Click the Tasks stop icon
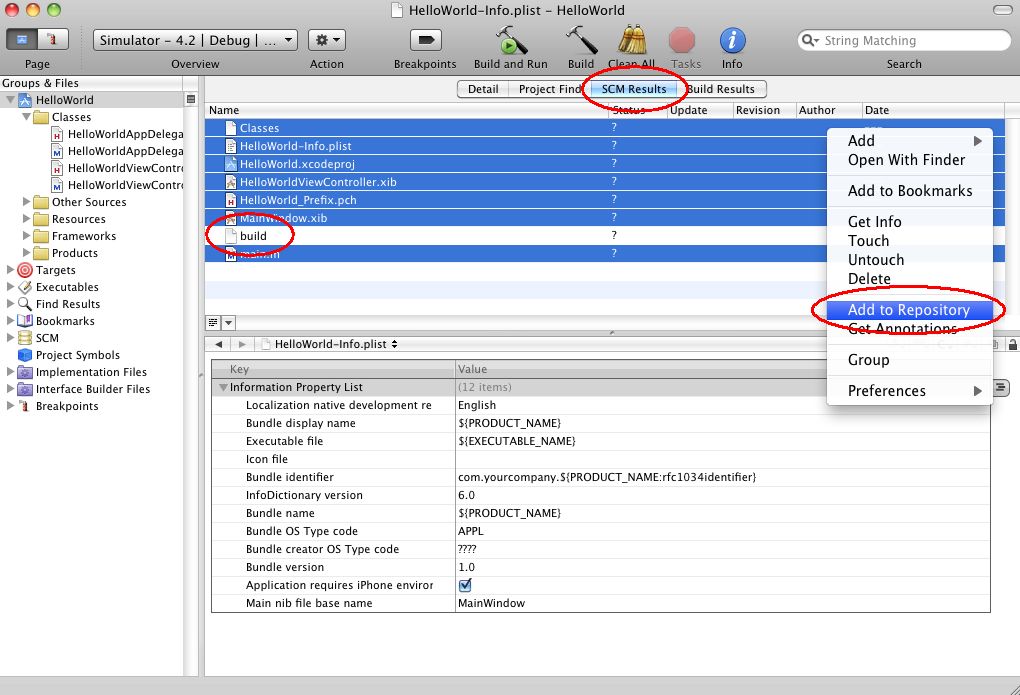Image resolution: width=1020 pixels, height=695 pixels. pos(682,40)
